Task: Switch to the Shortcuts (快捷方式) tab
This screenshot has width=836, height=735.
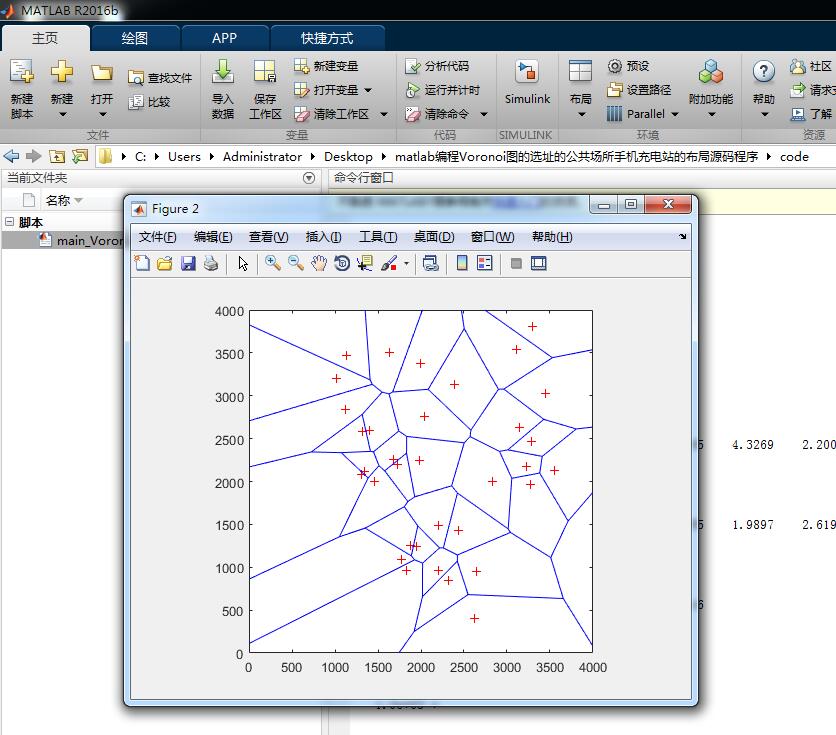Action: point(327,38)
